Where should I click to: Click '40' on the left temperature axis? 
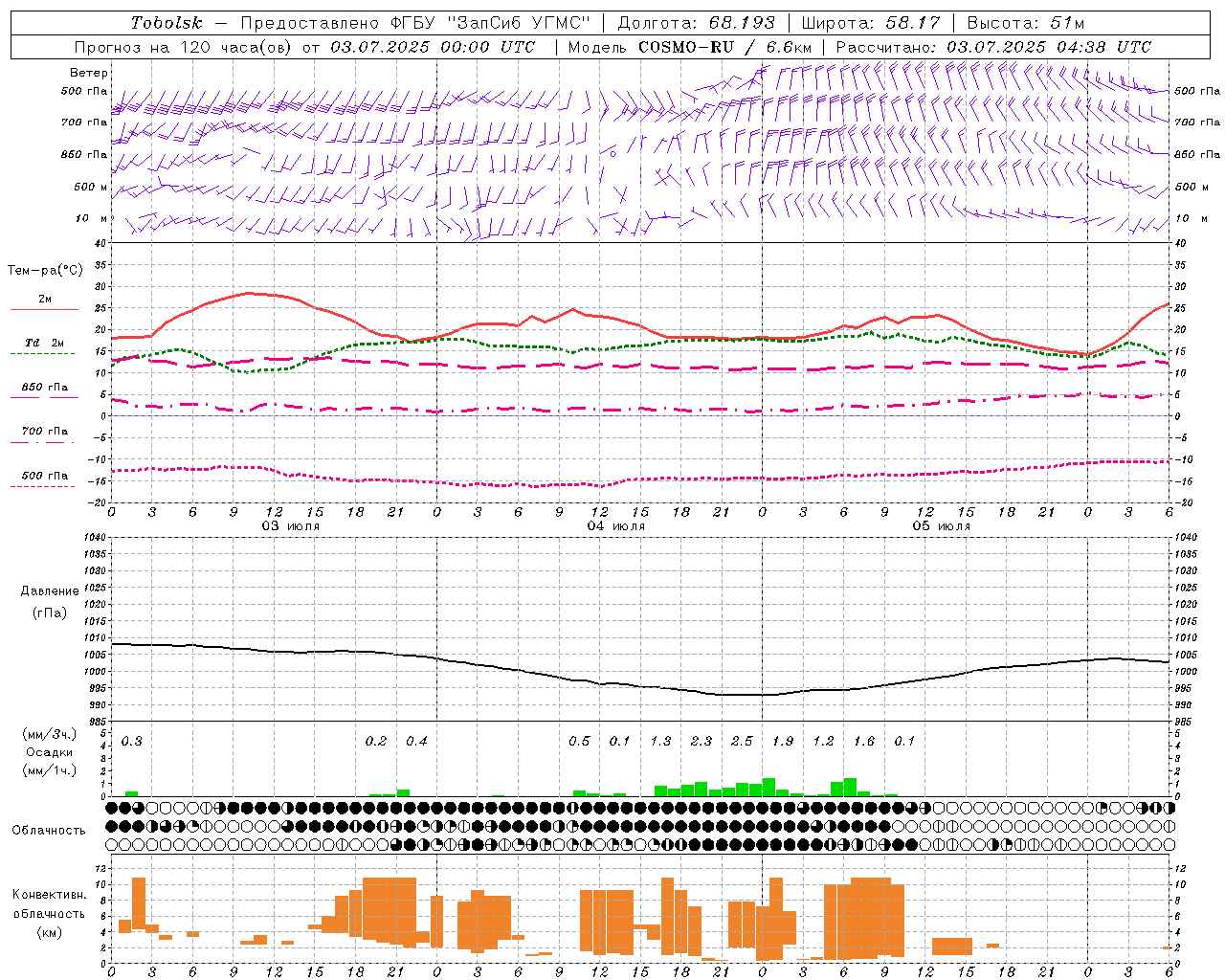(102, 244)
